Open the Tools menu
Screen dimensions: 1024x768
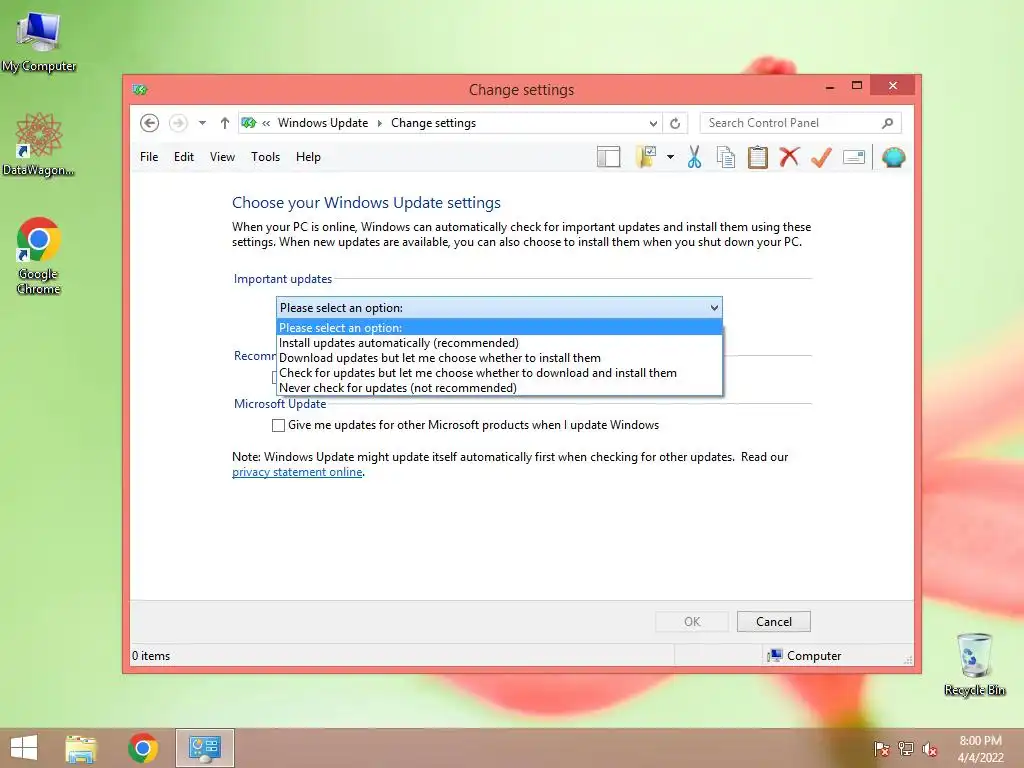pyautogui.click(x=265, y=157)
